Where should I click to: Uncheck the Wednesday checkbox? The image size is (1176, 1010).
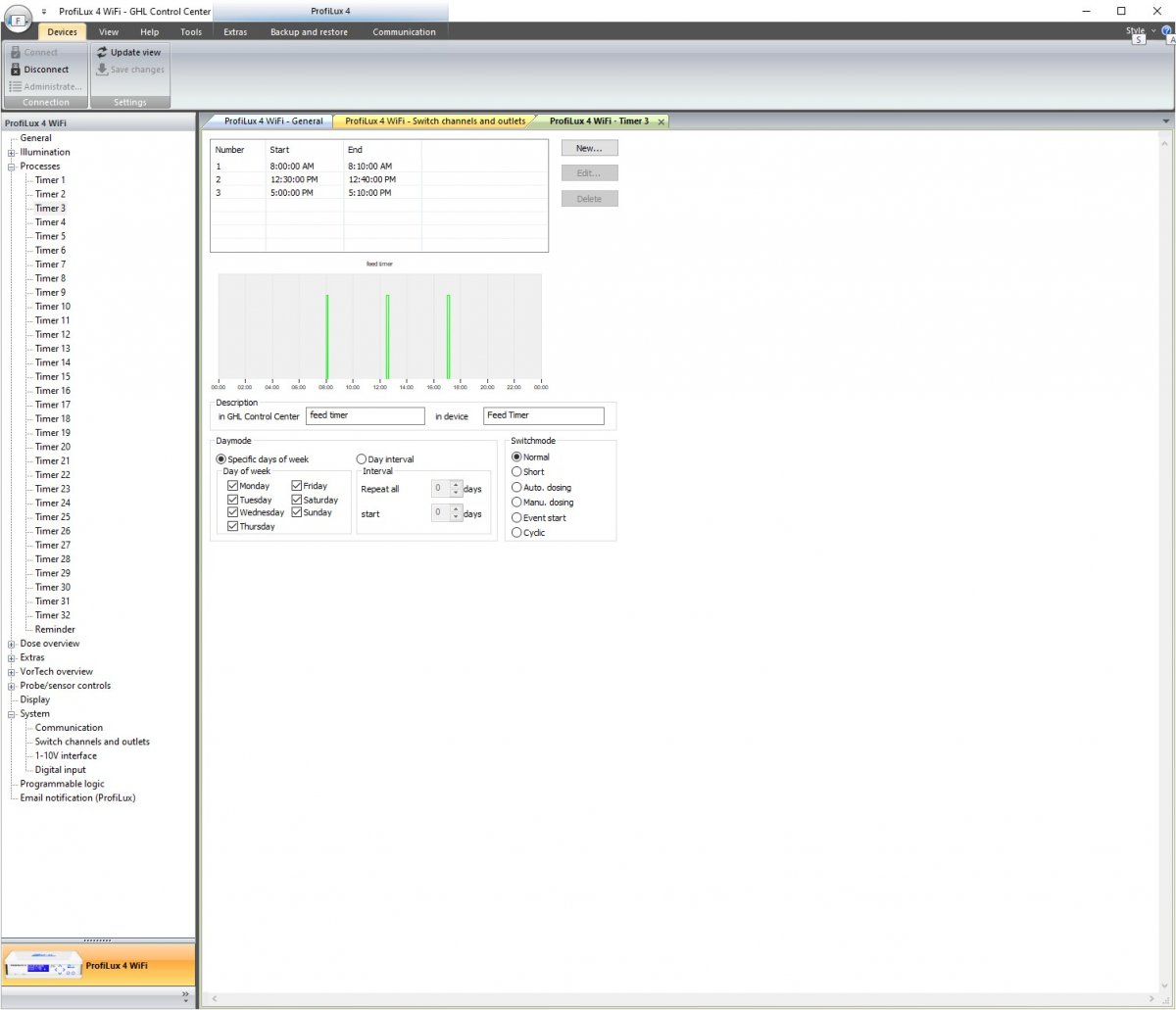232,512
